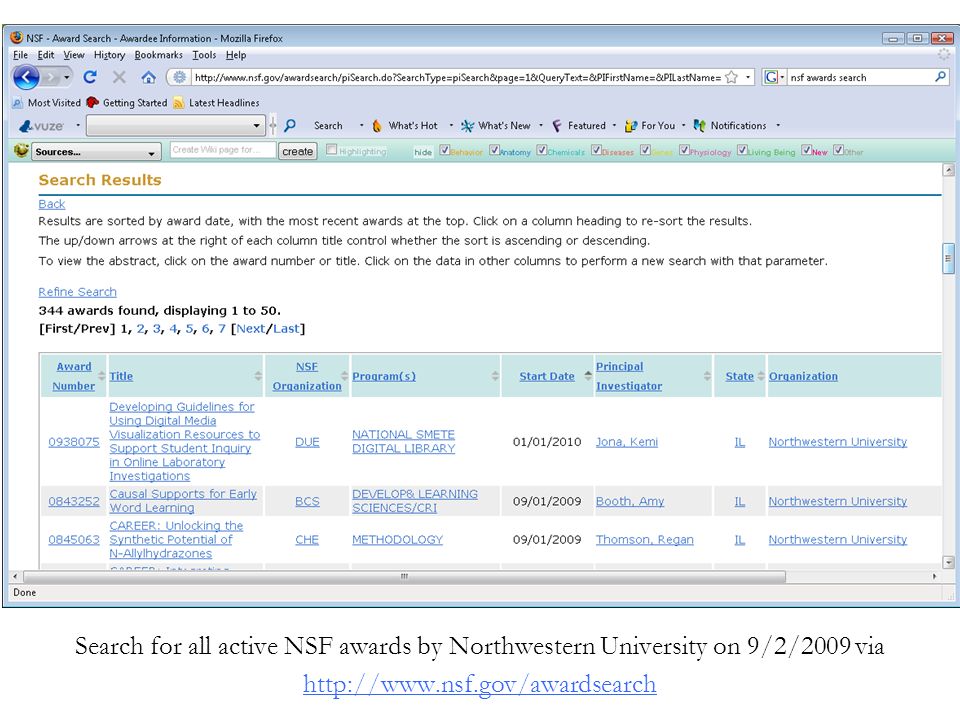Uncheck the Behavior checkbox
960x720 pixels.
pyautogui.click(x=444, y=150)
